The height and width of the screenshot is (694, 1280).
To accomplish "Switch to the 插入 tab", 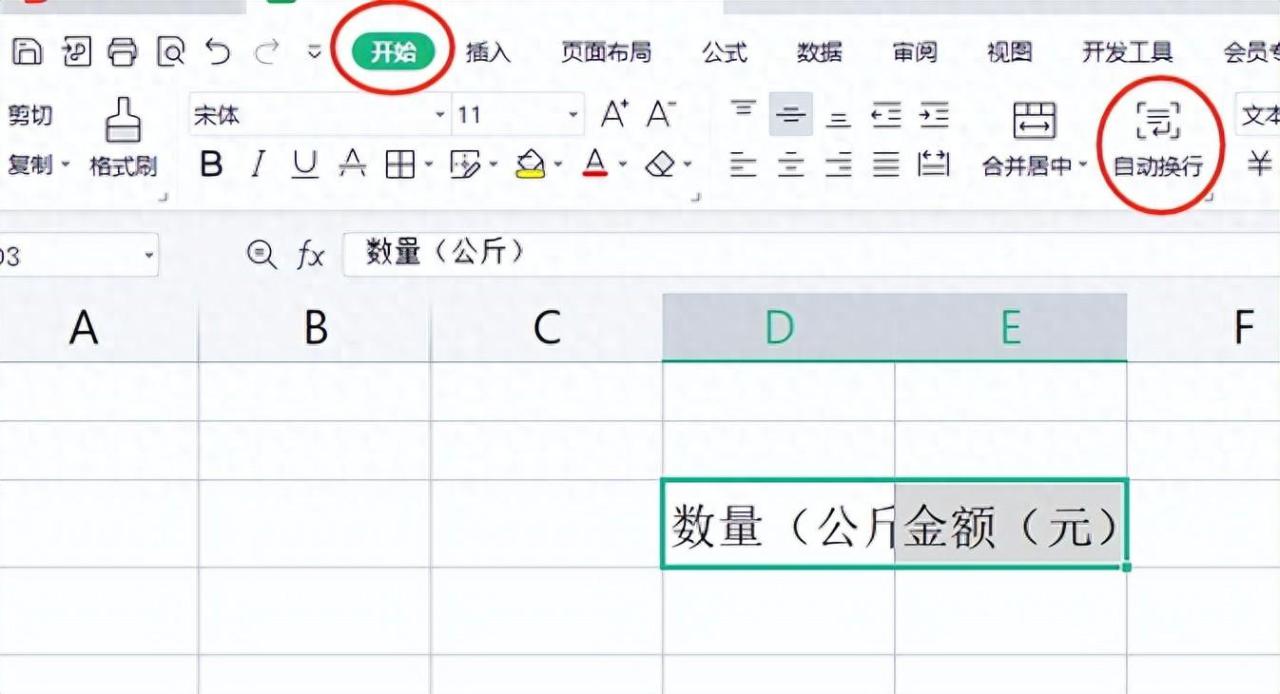I will 487,52.
